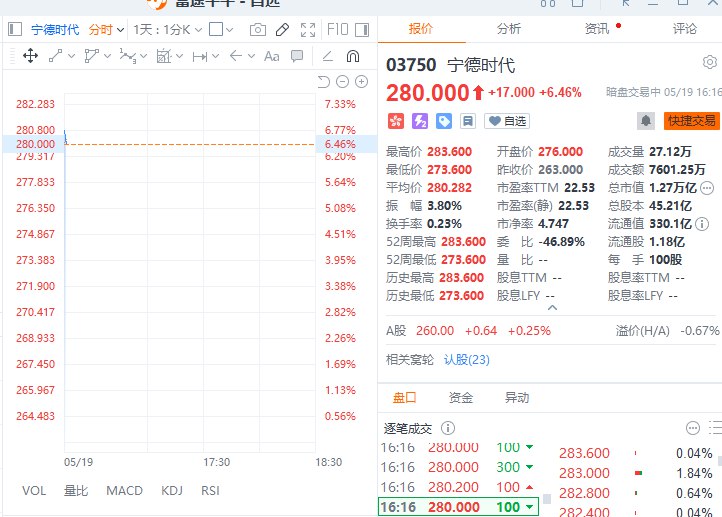Select the numbered wave line tool
The image size is (722, 517).
127,56
